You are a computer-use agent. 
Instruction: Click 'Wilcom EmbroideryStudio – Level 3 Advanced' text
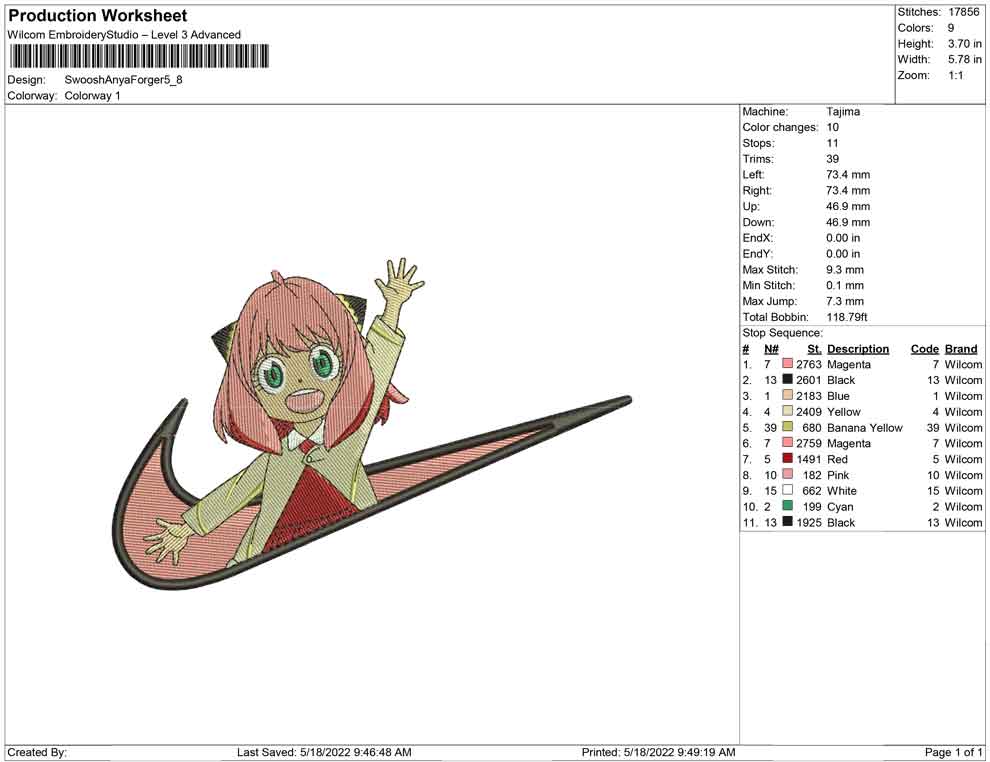(x=124, y=35)
